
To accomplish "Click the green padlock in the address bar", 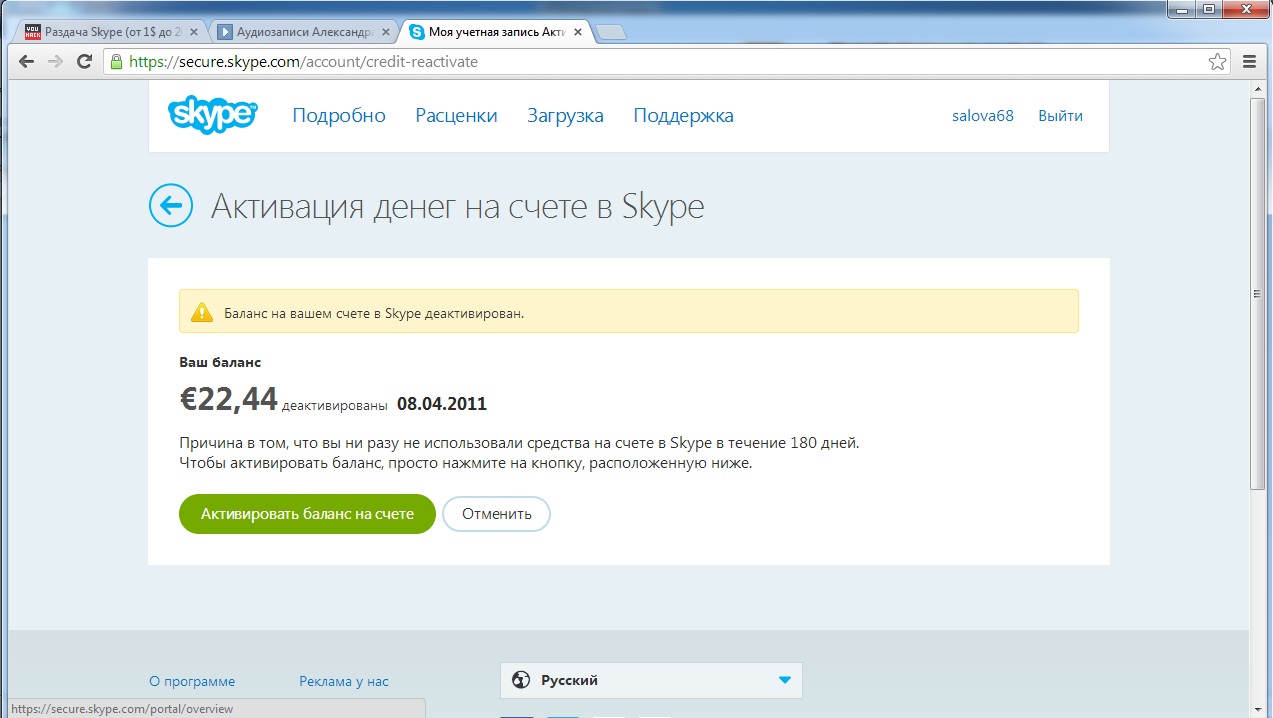I will coord(116,62).
